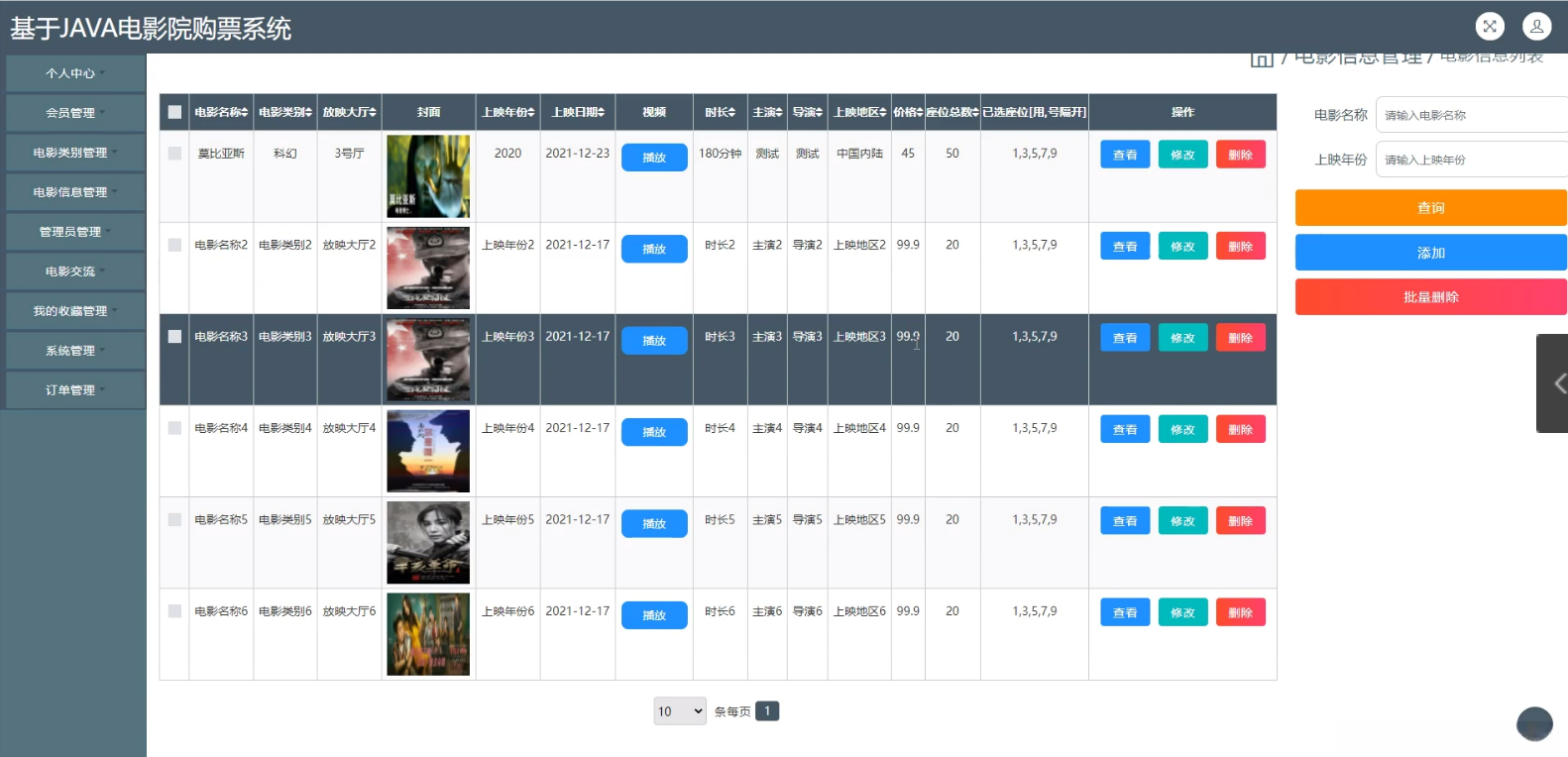Check the box for the 电影名称5 row

pos(174,519)
